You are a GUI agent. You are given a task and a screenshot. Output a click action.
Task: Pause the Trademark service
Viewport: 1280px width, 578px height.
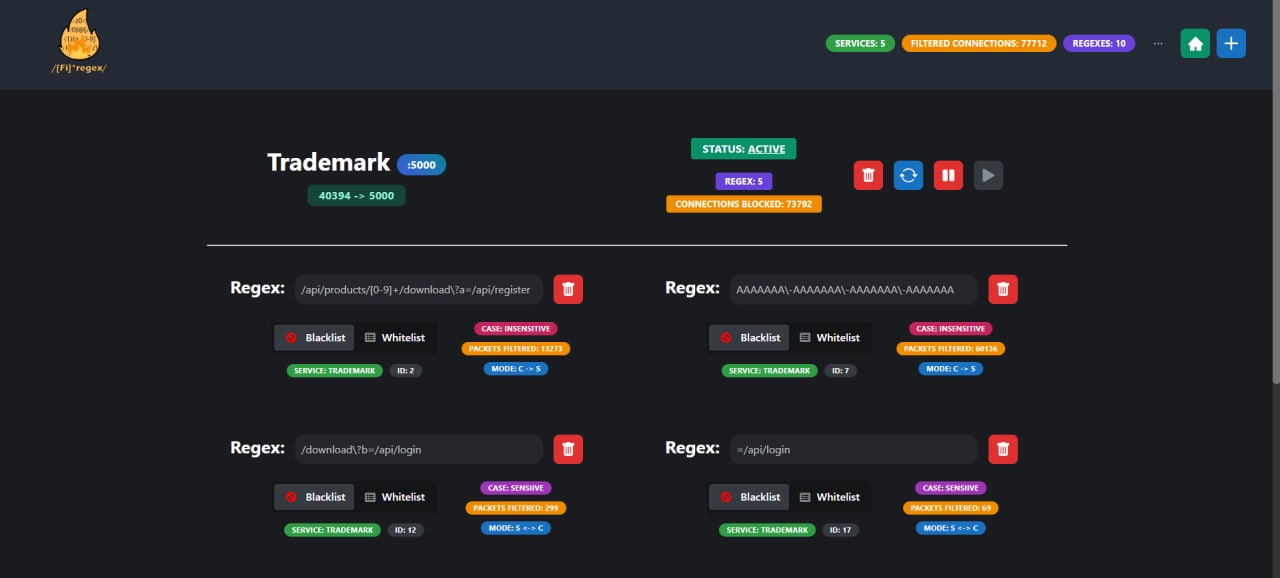click(x=948, y=174)
